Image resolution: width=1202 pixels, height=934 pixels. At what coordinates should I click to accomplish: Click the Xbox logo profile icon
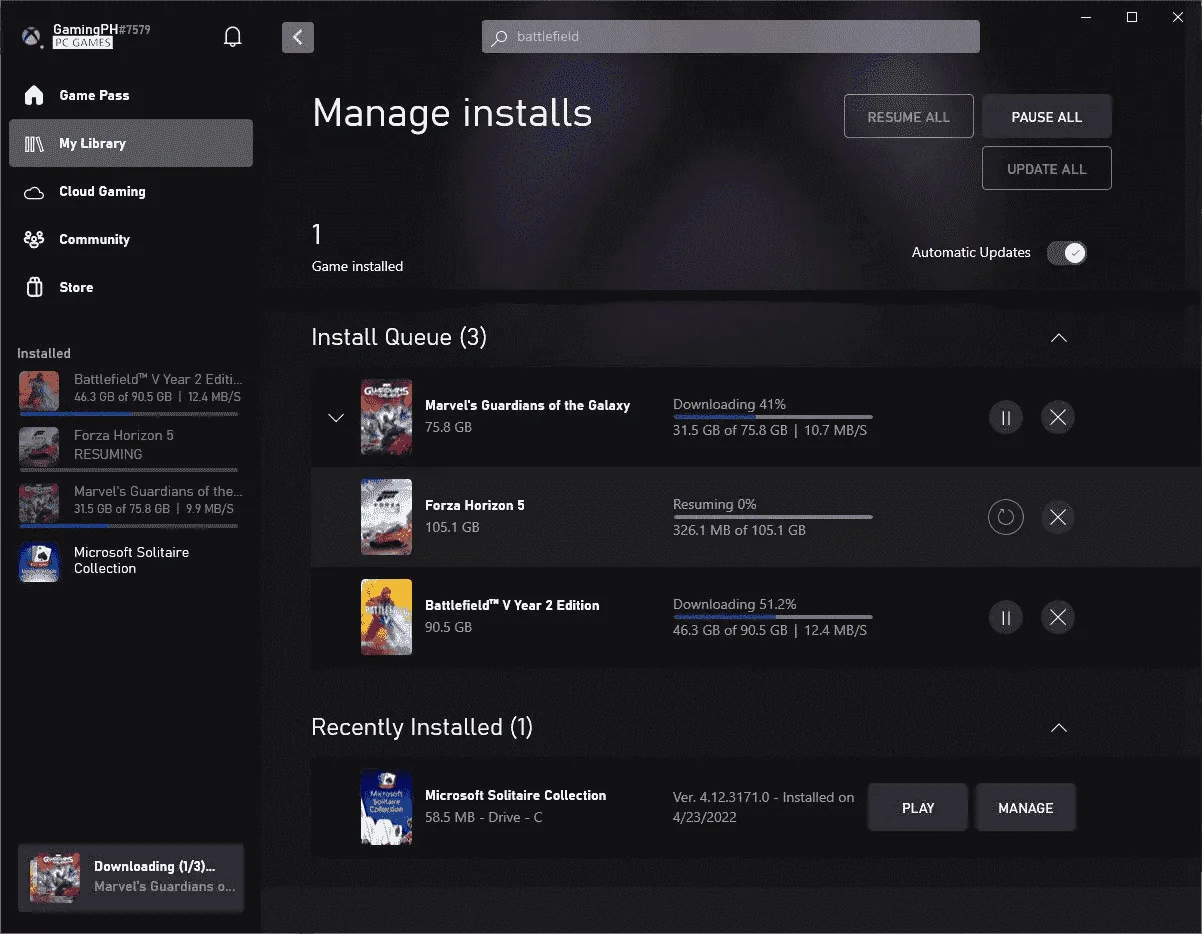(32, 37)
